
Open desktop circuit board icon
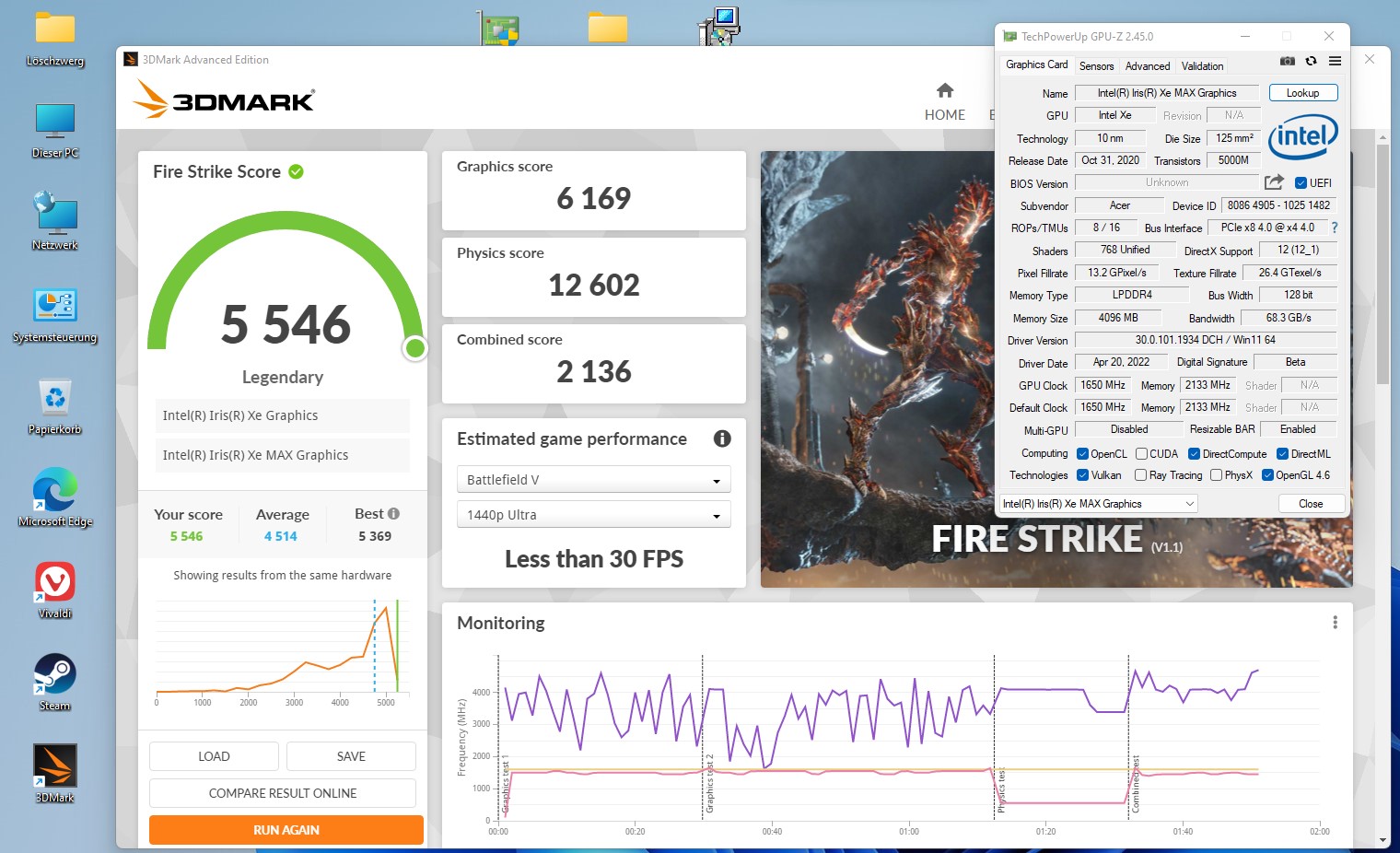[x=500, y=28]
